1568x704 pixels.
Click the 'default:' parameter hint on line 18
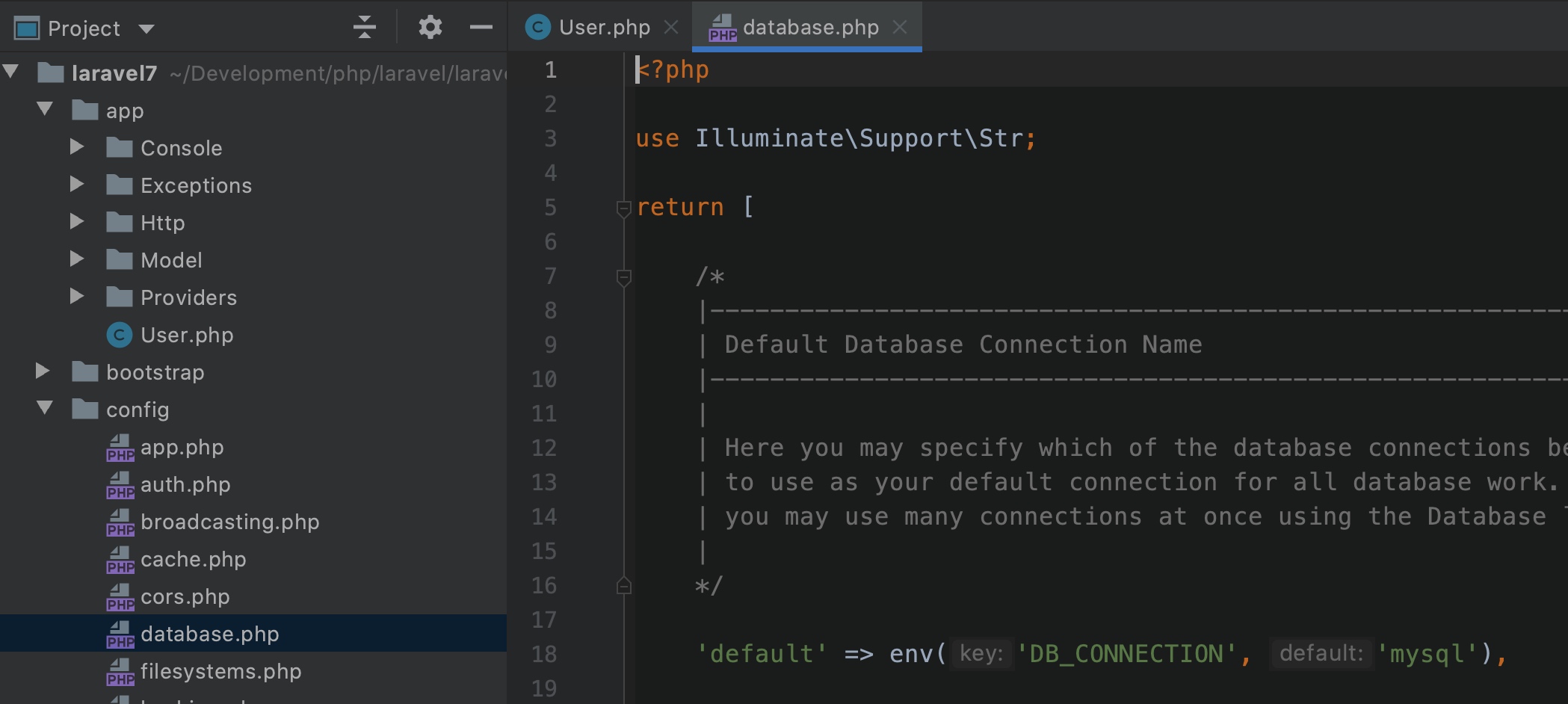tap(1321, 654)
